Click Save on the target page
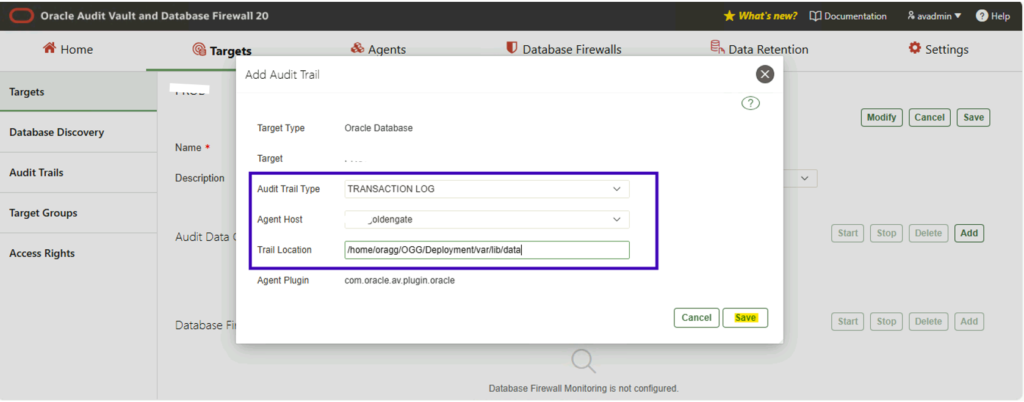 (x=973, y=117)
